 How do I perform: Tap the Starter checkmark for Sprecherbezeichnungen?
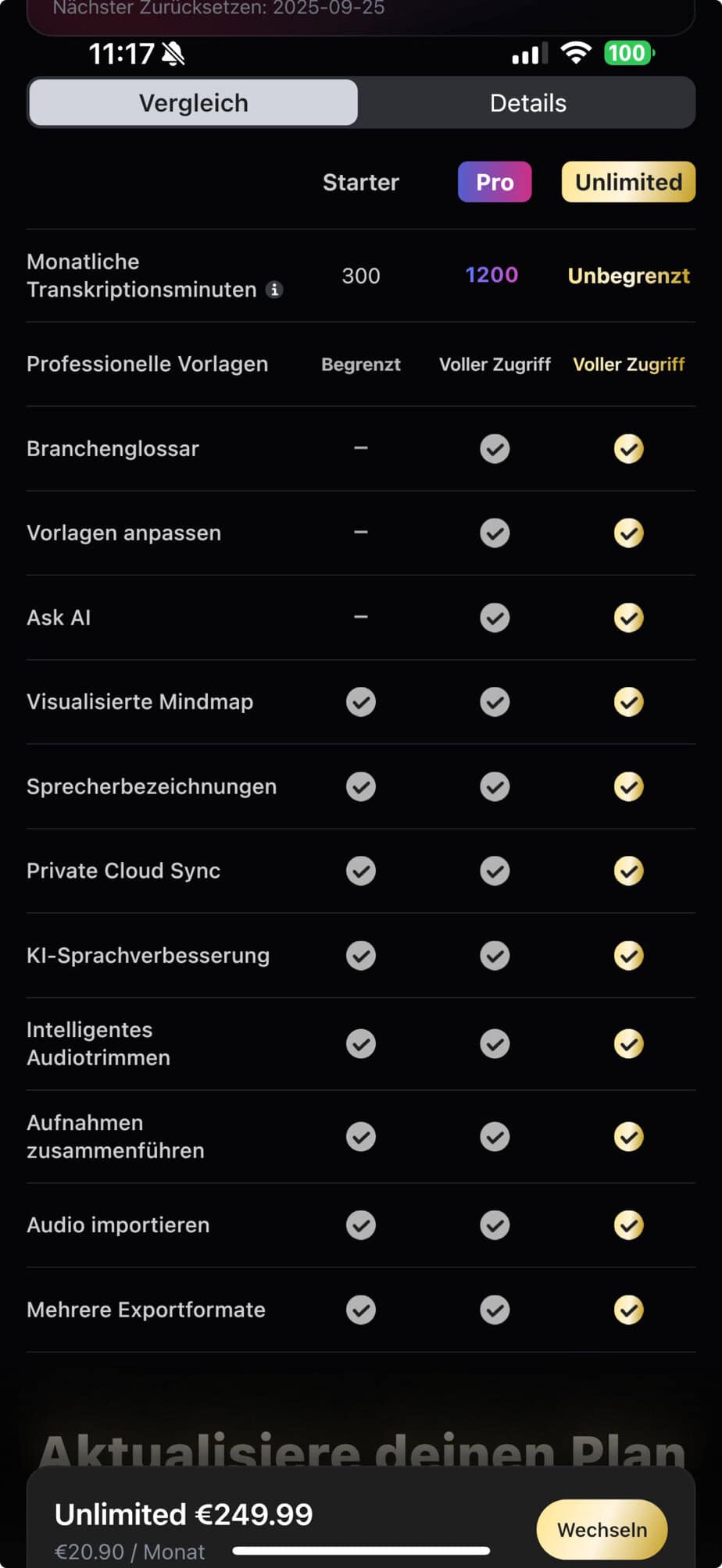(x=361, y=786)
